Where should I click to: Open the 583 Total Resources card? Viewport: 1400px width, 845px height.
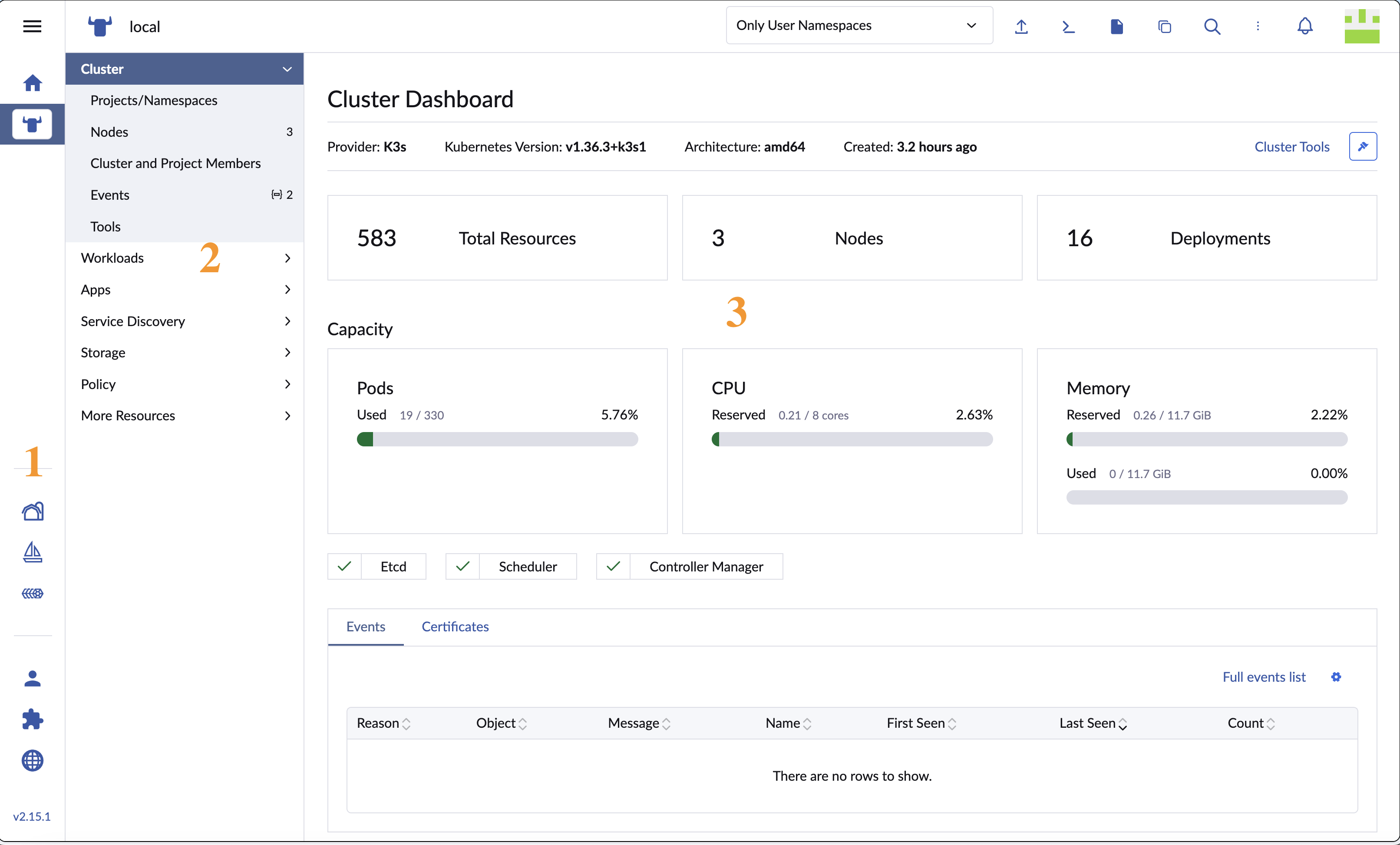pos(497,238)
